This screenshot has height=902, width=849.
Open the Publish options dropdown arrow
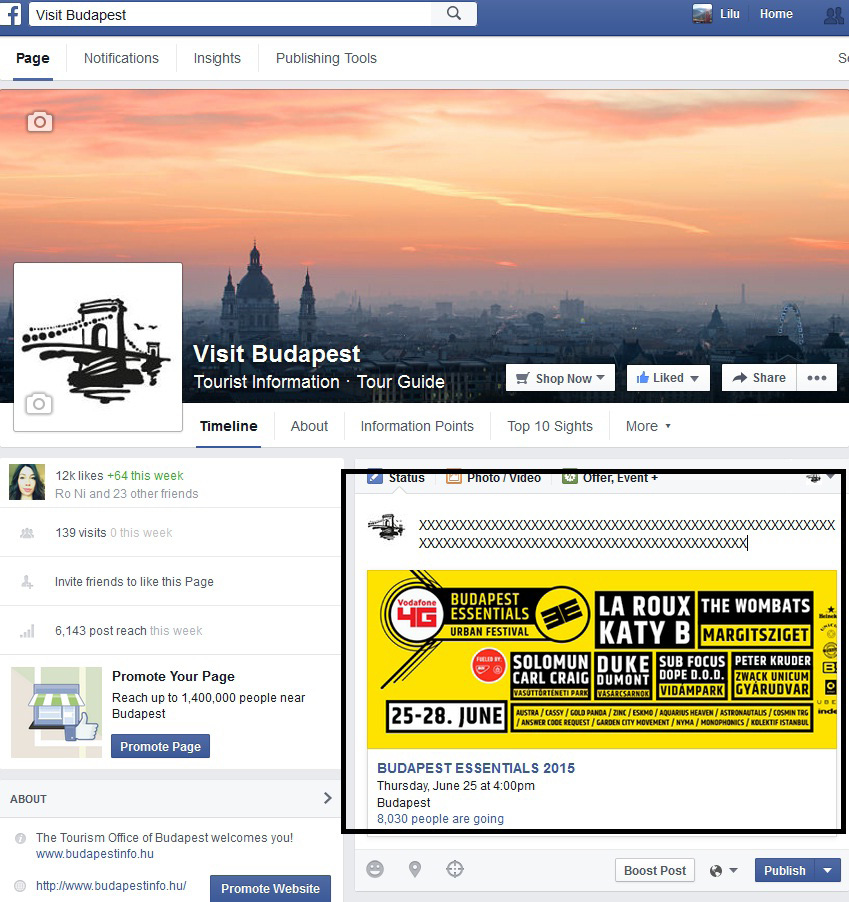point(828,870)
